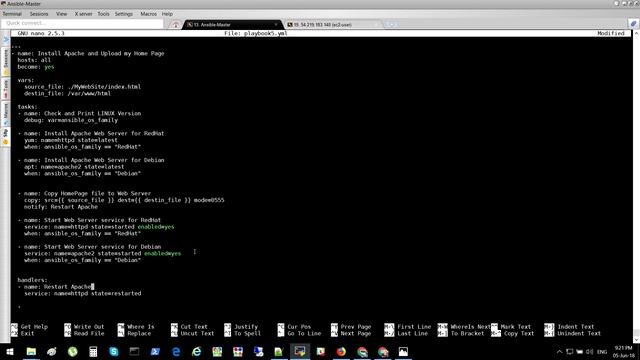Click the terminal vertical scrollbar

[636, 186]
